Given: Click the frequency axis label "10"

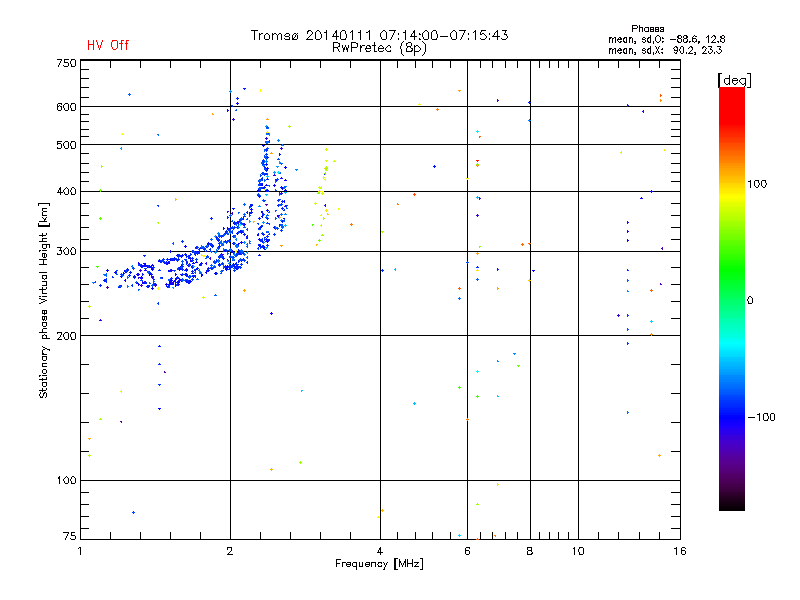Looking at the screenshot, I should click(578, 551).
